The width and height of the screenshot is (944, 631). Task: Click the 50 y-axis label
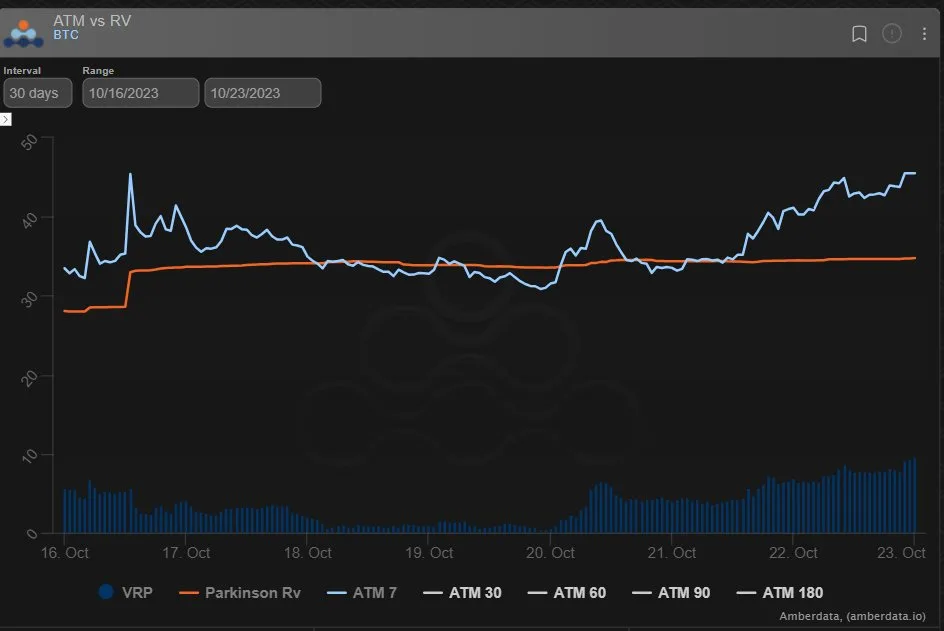29,142
